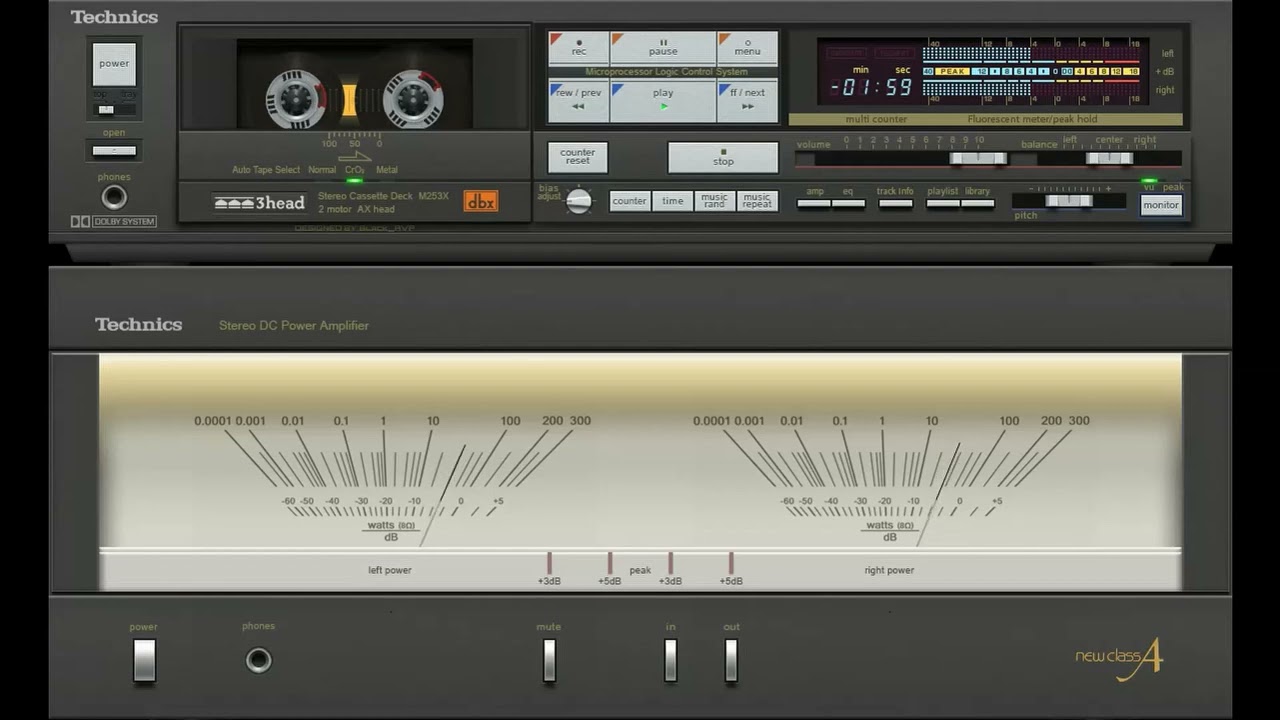Open the deck menu button
Screen dimensions: 1280x720
747,48
